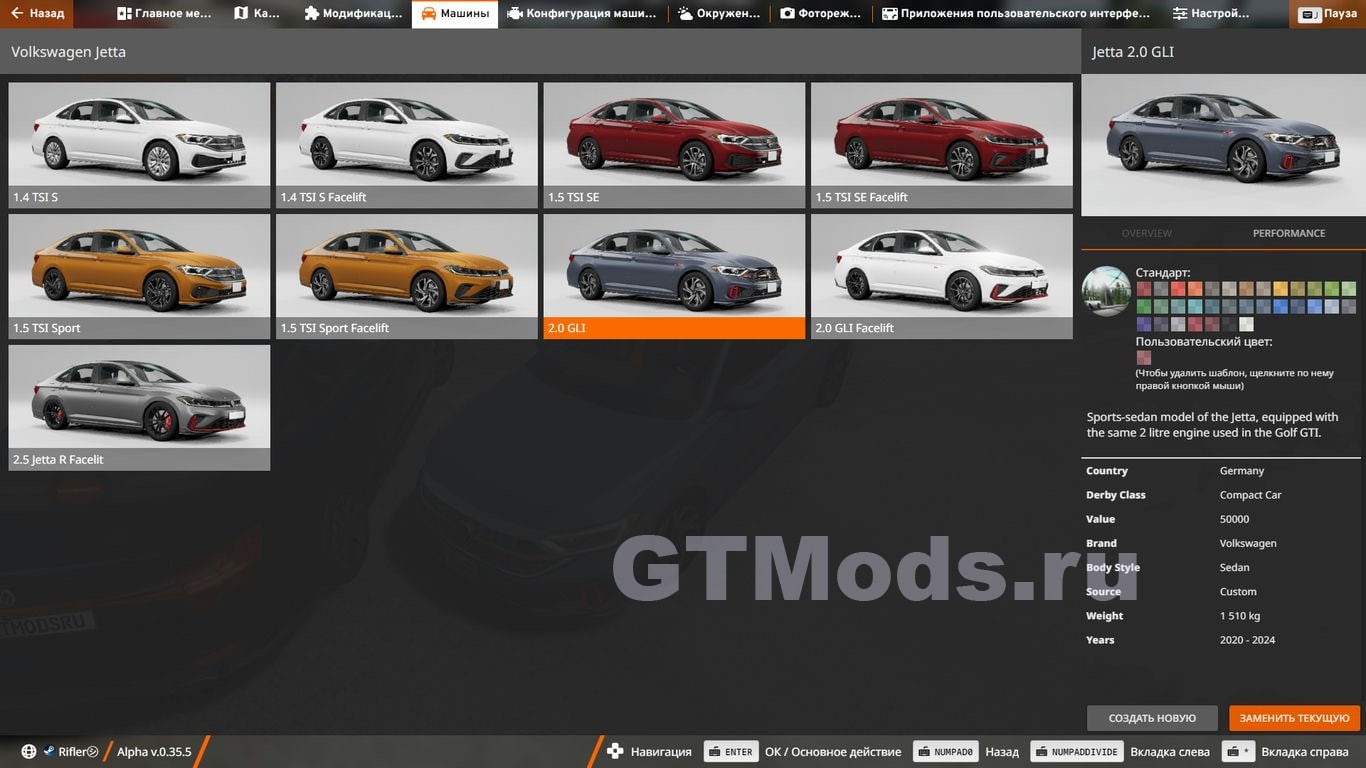Screen dimensions: 1366x768
Task: Click the Создать новую button
Action: pyautogui.click(x=1152, y=718)
